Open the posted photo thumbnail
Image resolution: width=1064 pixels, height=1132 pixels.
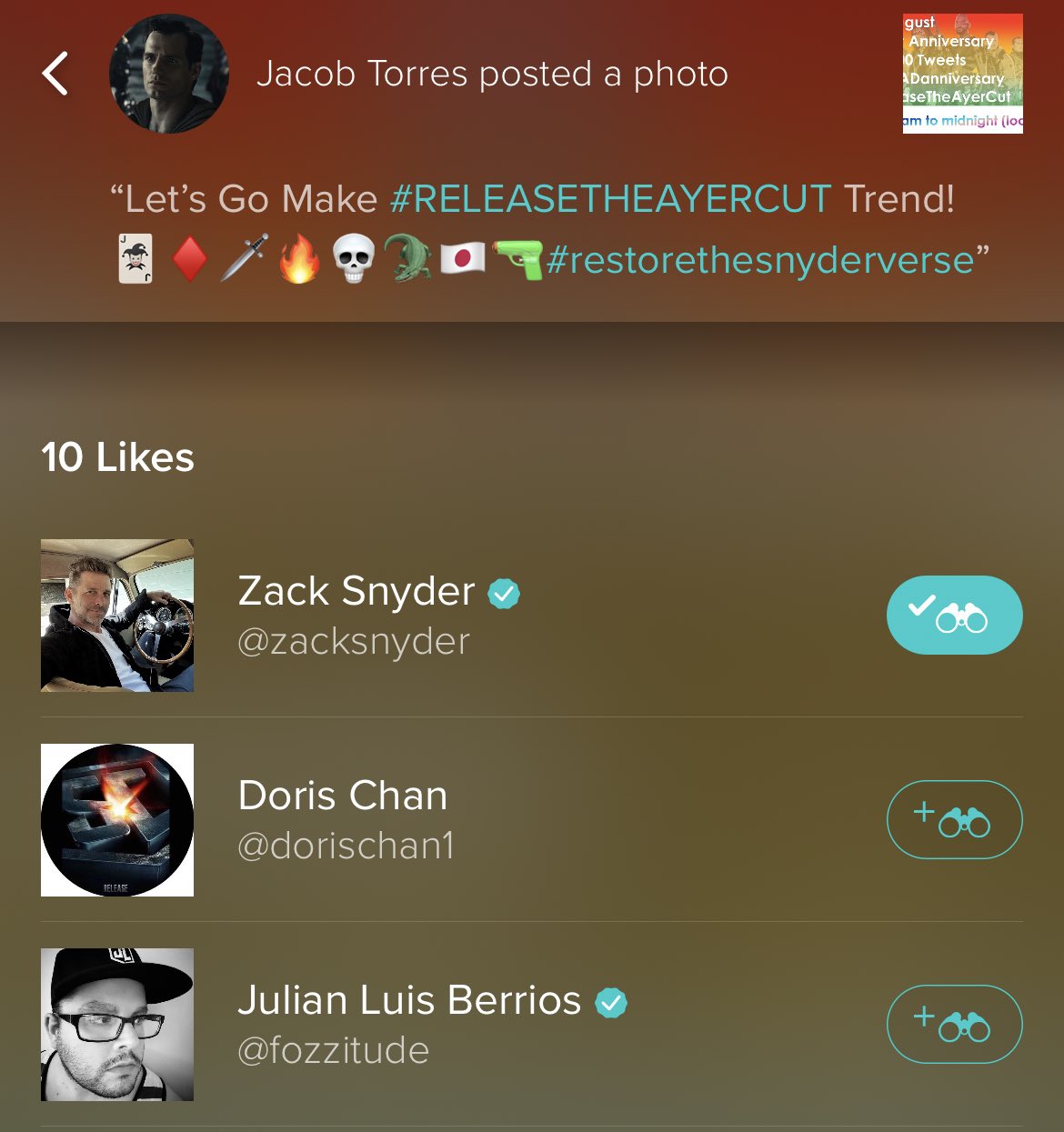point(962,74)
